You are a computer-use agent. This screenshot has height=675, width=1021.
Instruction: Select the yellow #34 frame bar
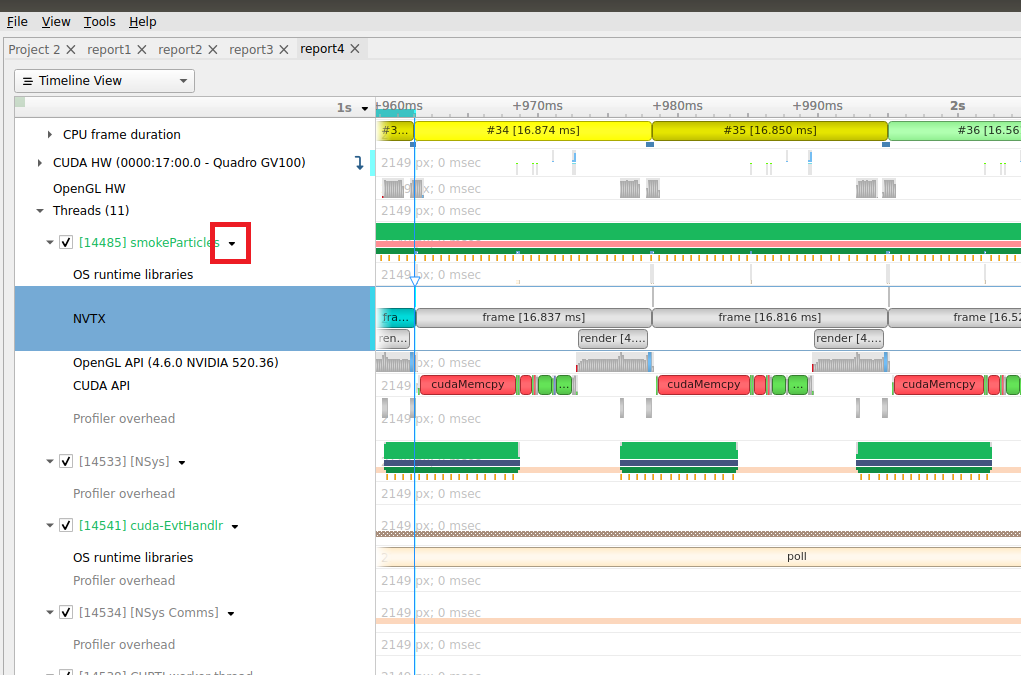coord(532,131)
